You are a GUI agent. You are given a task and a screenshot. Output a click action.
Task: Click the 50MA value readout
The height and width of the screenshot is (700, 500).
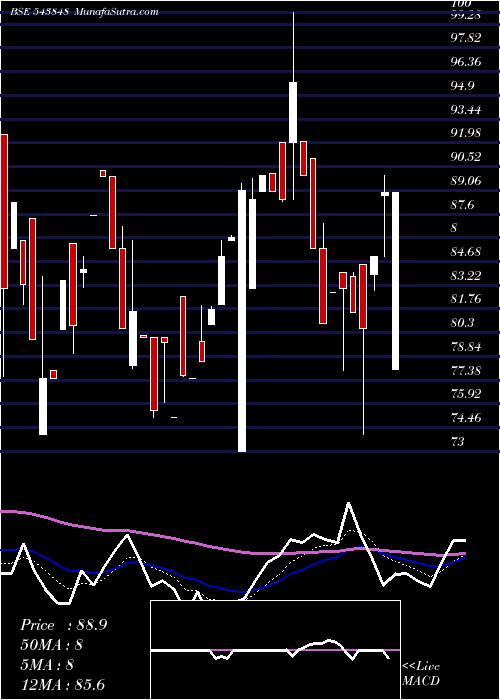click(x=52, y=645)
